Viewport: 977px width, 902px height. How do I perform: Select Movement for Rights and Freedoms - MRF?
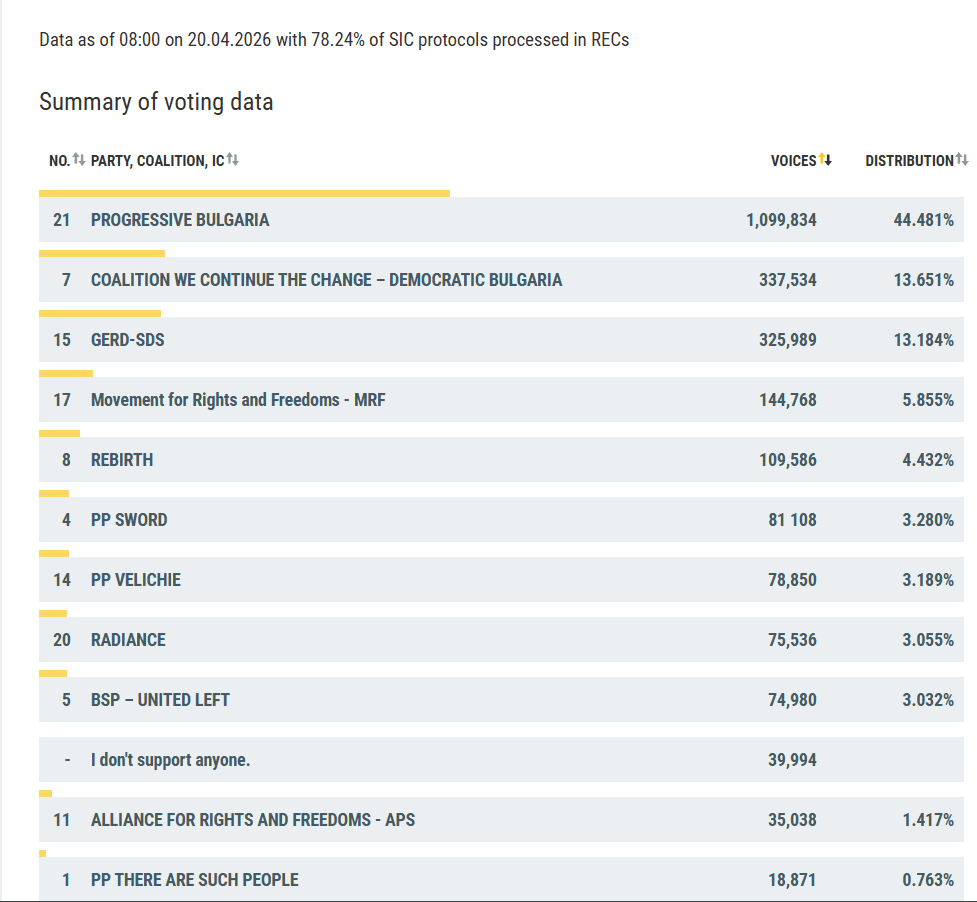tap(238, 400)
